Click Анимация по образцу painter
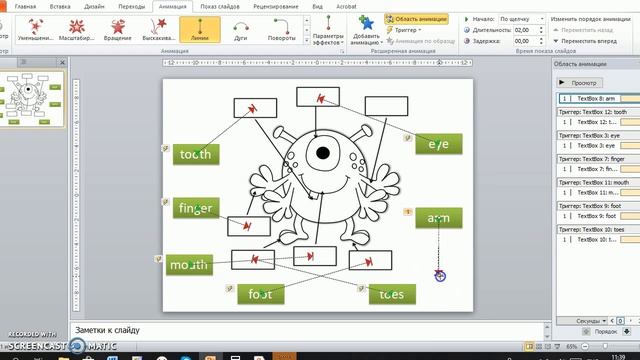The image size is (640, 360). (x=420, y=41)
